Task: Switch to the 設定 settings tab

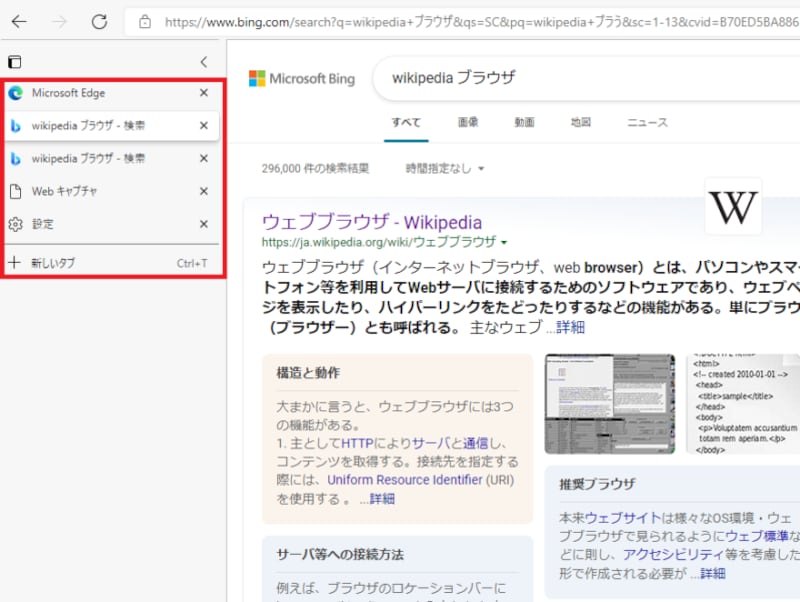Action: [x=43, y=224]
